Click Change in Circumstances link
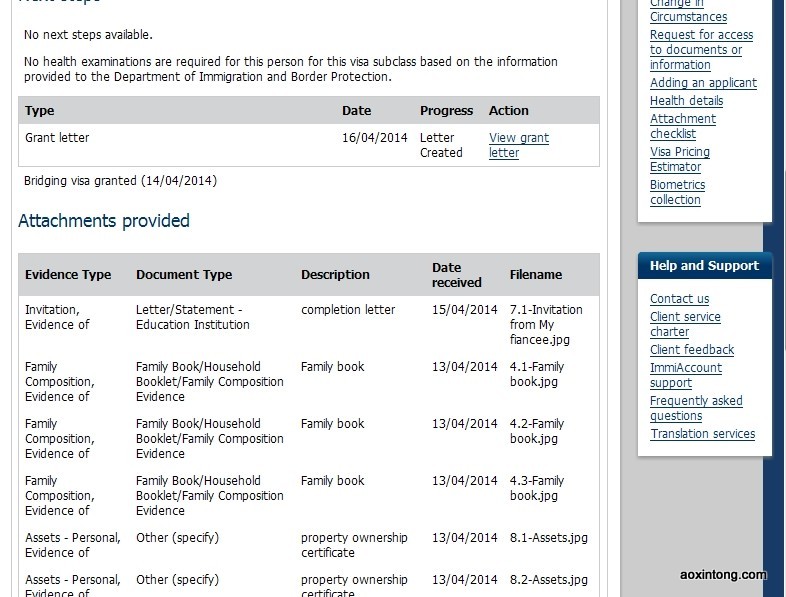786x597 pixels. [x=688, y=11]
